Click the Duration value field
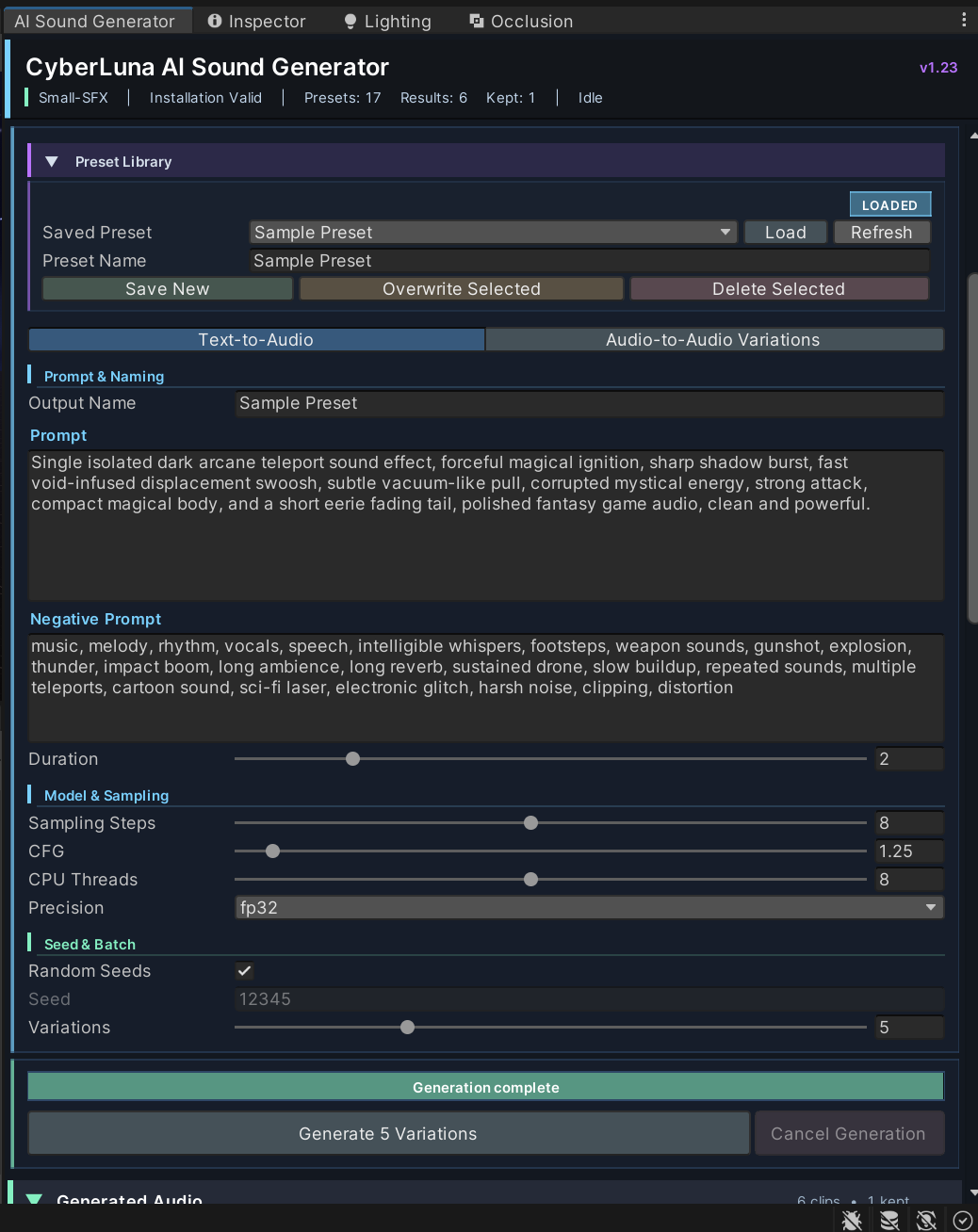The height and width of the screenshot is (1232, 978). [x=909, y=759]
